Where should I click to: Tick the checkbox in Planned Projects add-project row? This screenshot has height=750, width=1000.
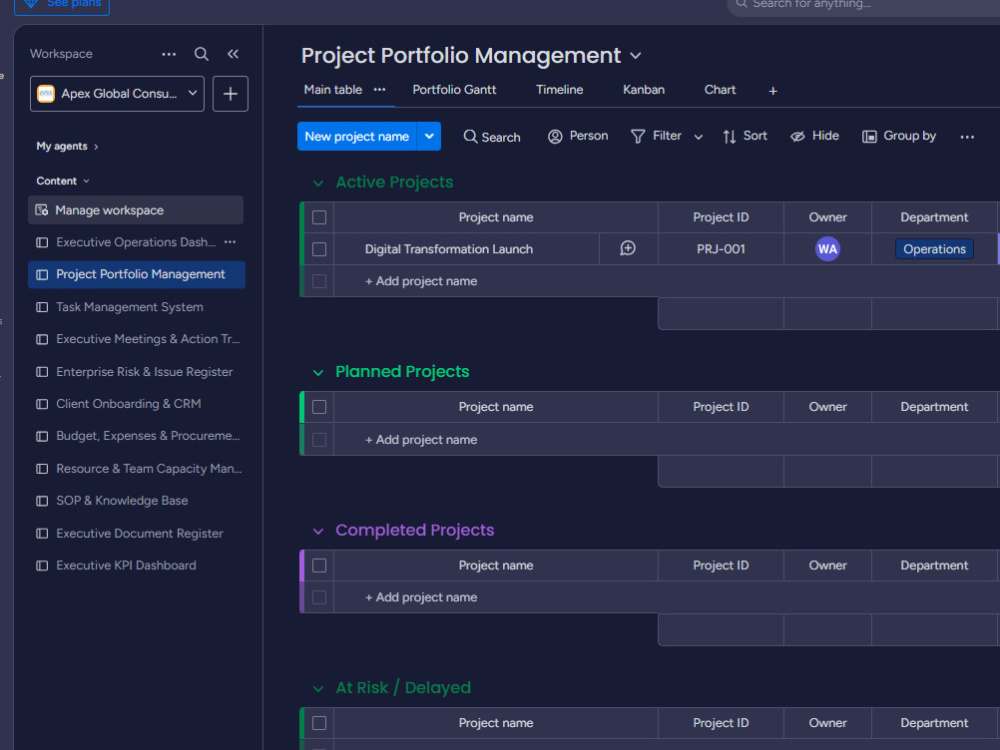click(320, 440)
